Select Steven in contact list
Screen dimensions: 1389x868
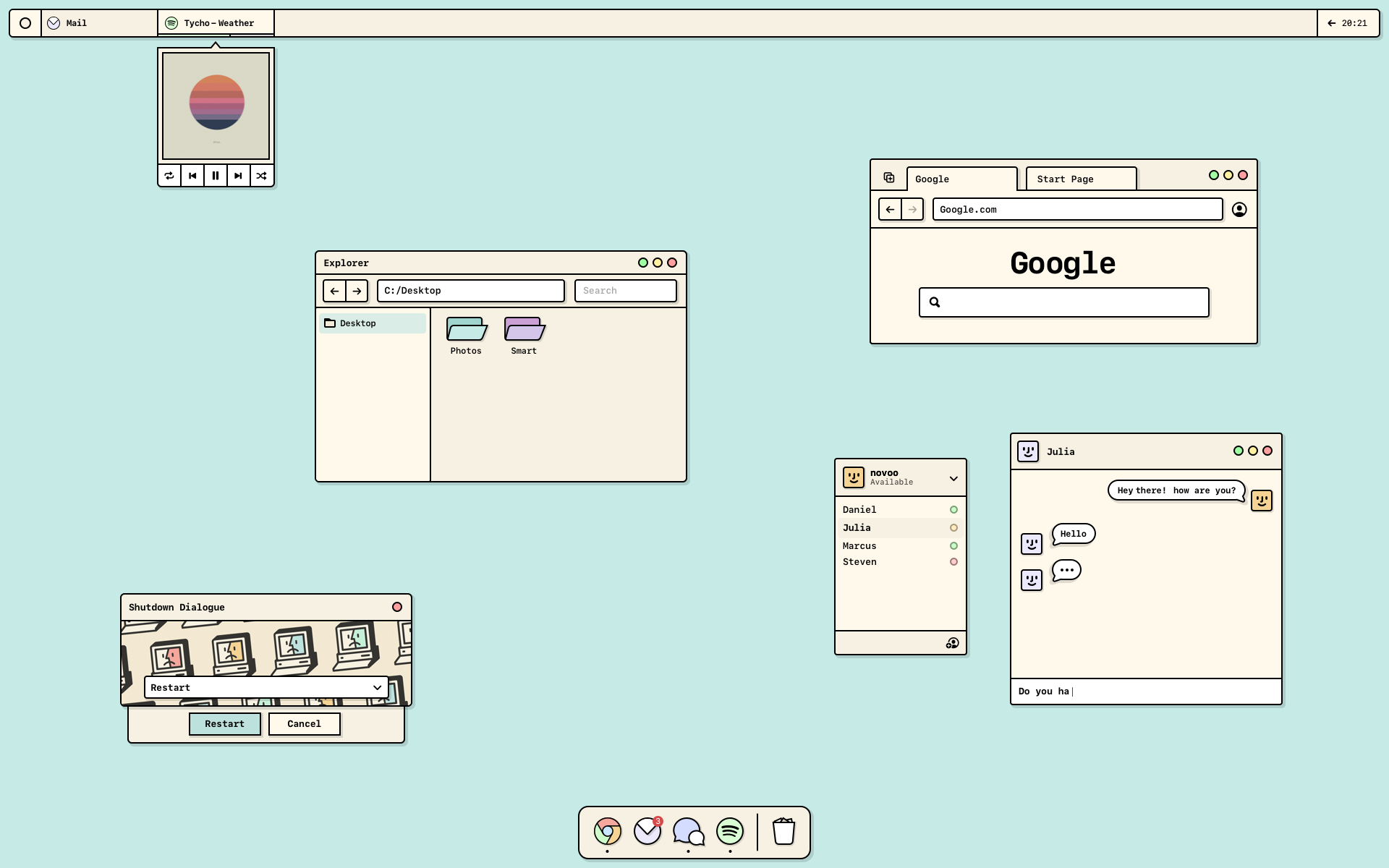[x=901, y=562]
